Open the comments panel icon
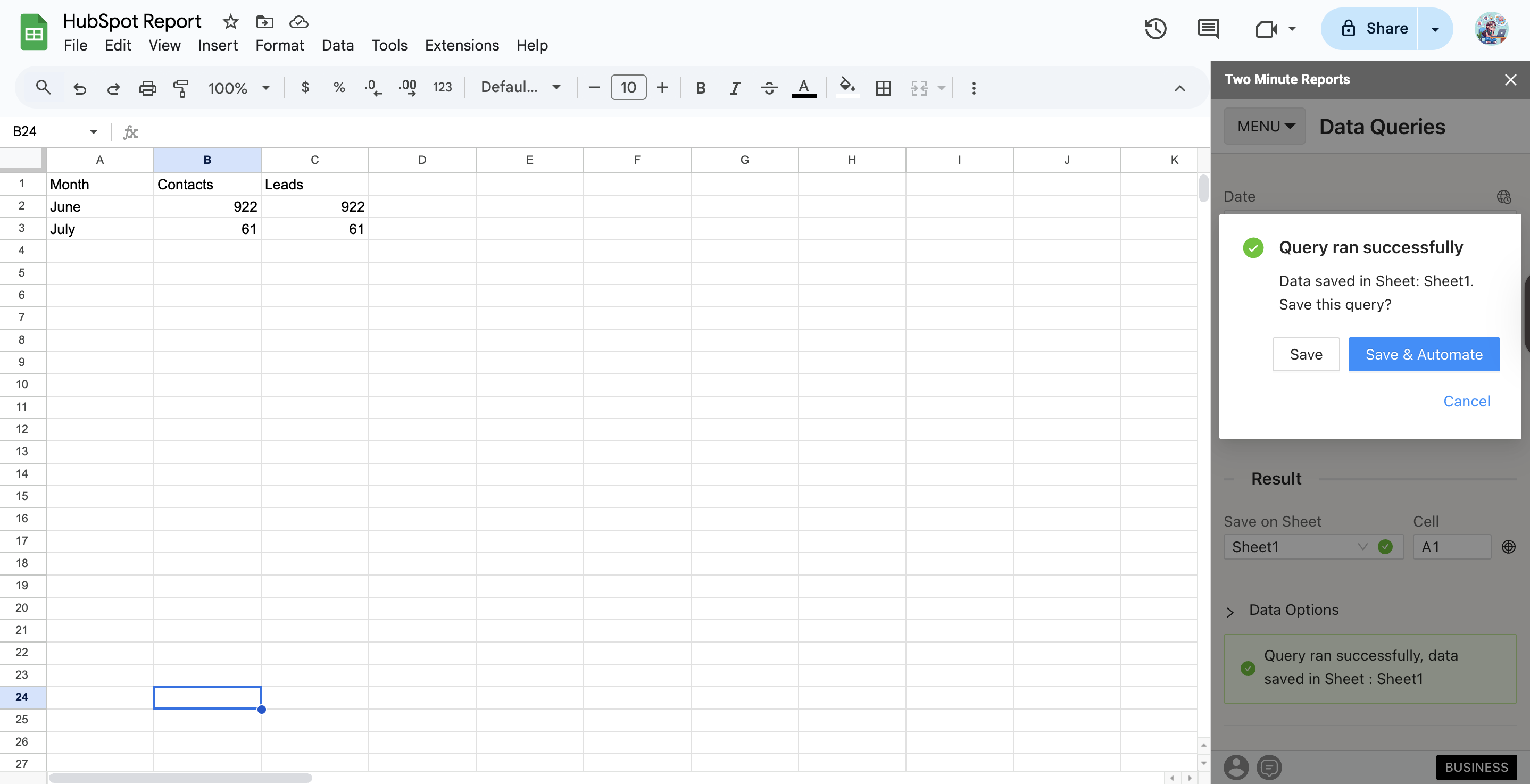 coord(1208,29)
